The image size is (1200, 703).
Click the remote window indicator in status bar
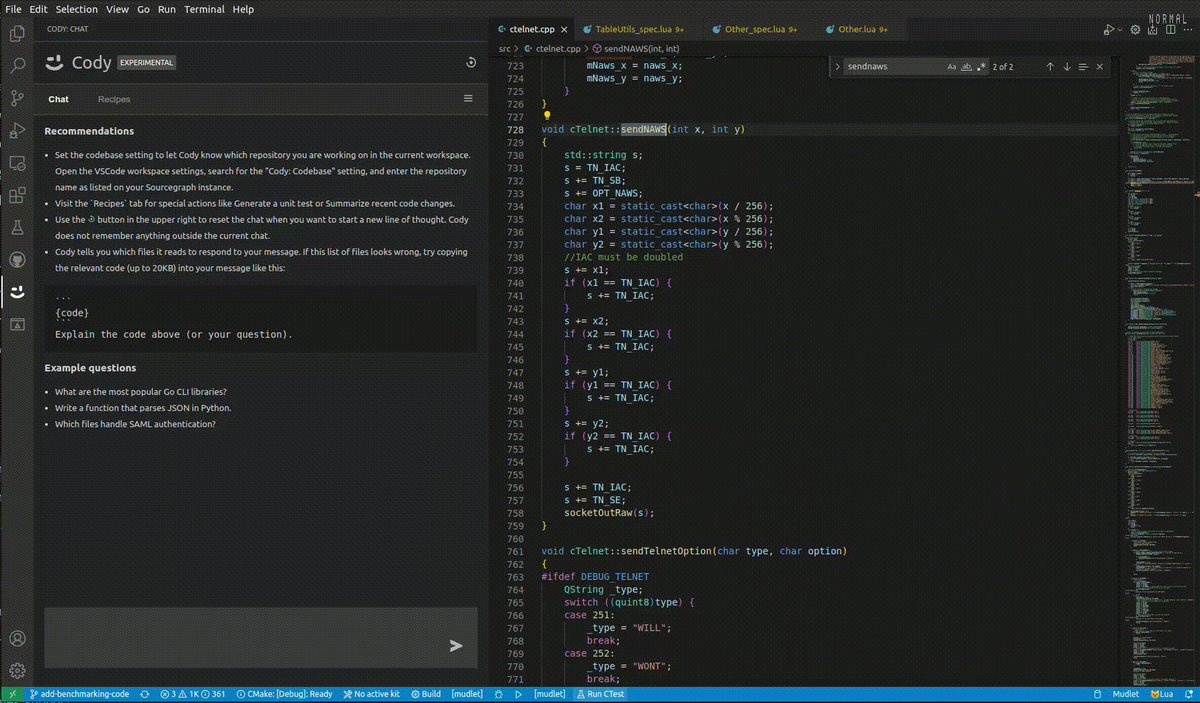click(x=12, y=694)
